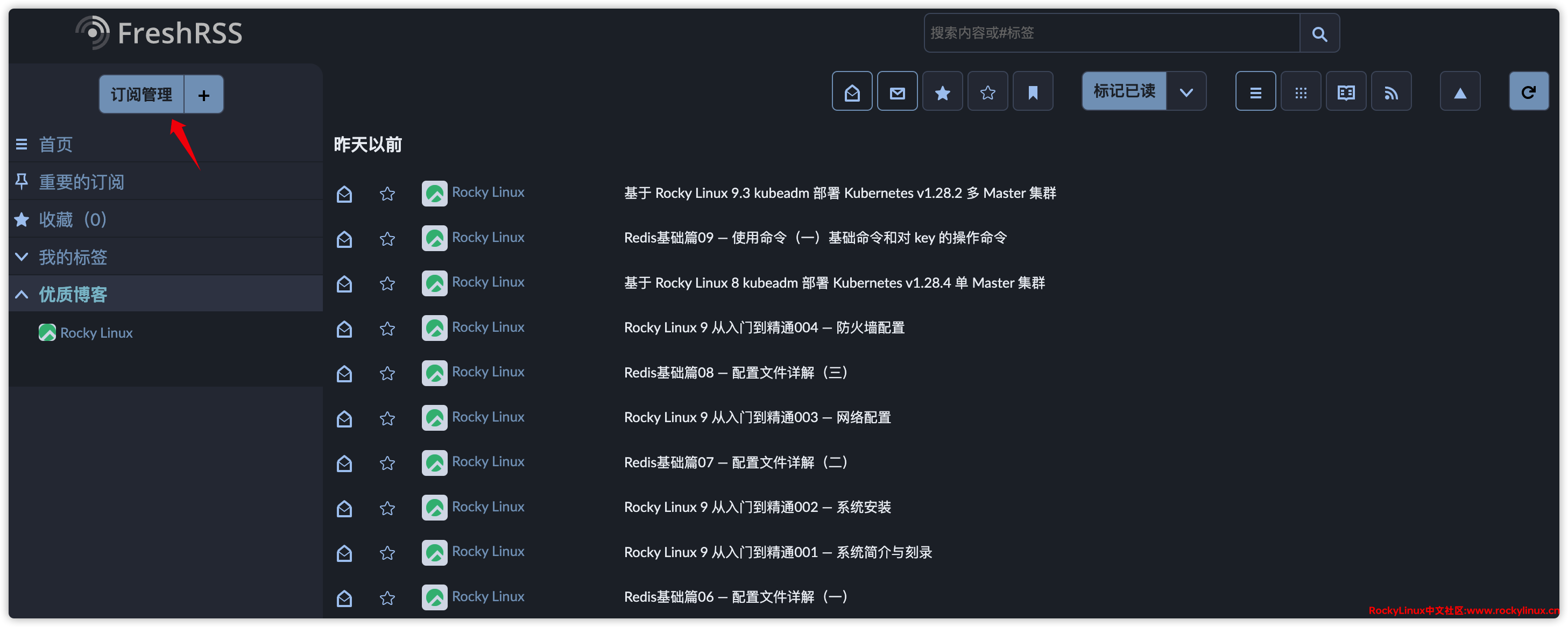
Task: Show non-favorites filter (outline star)
Action: click(987, 92)
